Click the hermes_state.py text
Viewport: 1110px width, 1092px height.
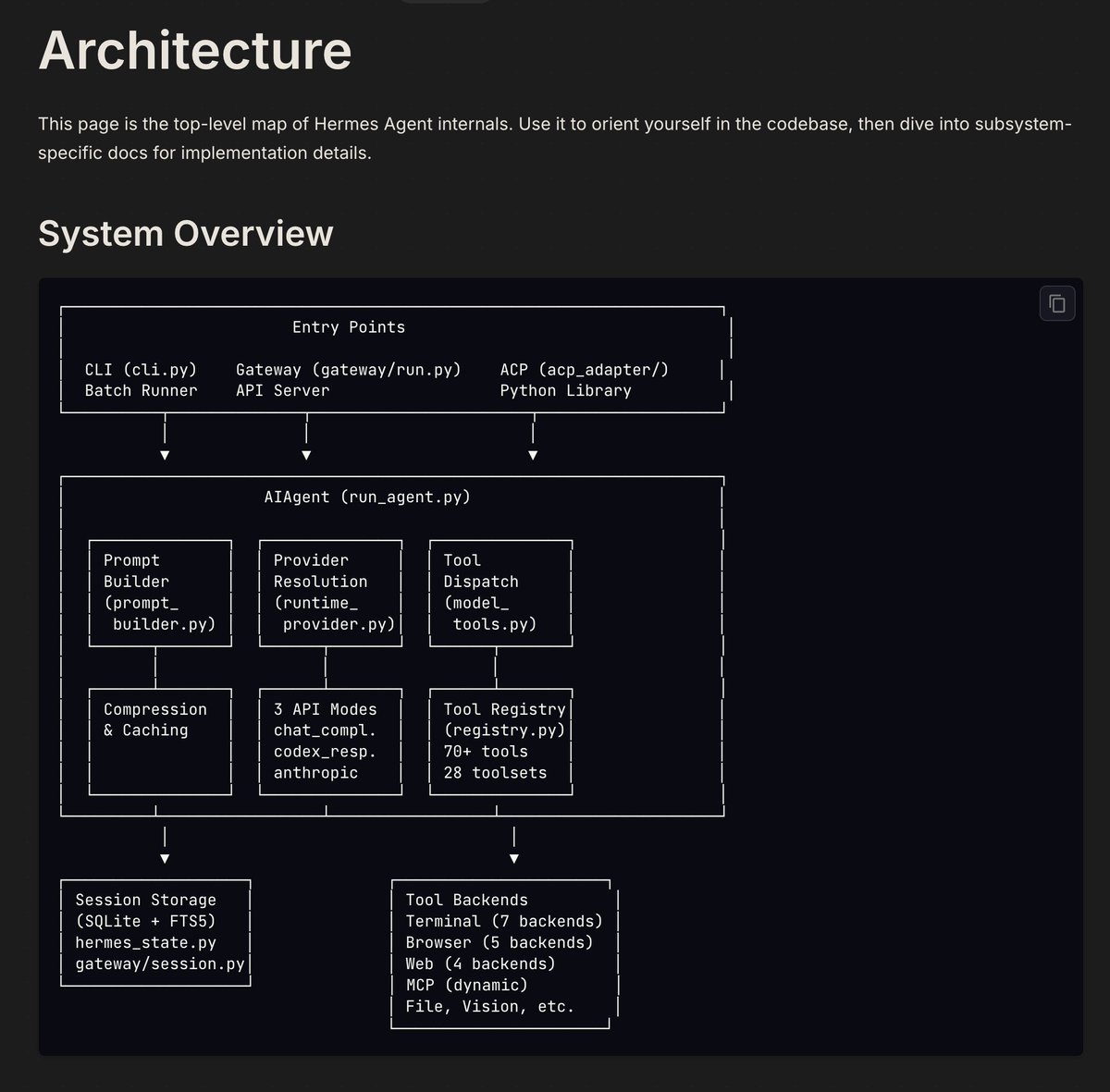pyautogui.click(x=146, y=943)
